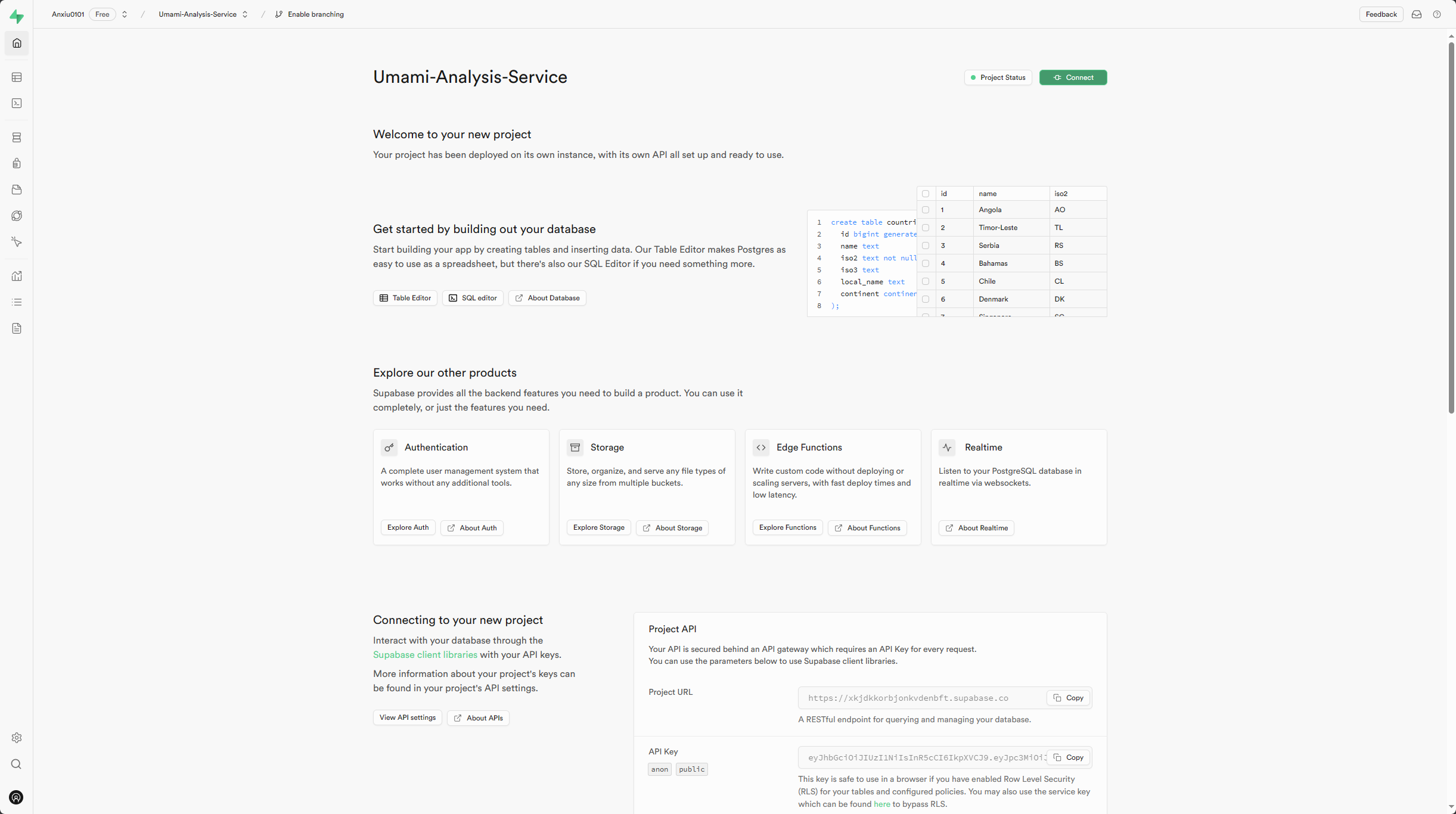Screen dimensions: 1456x814
Task: Open Reports chart icon in sidebar
Action: click(17, 276)
